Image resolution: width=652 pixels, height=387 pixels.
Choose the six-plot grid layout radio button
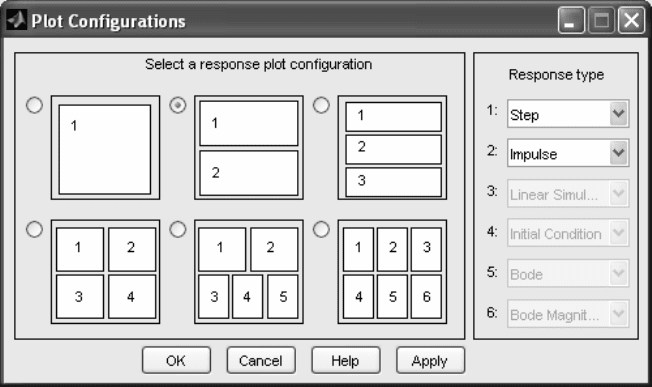coord(321,229)
